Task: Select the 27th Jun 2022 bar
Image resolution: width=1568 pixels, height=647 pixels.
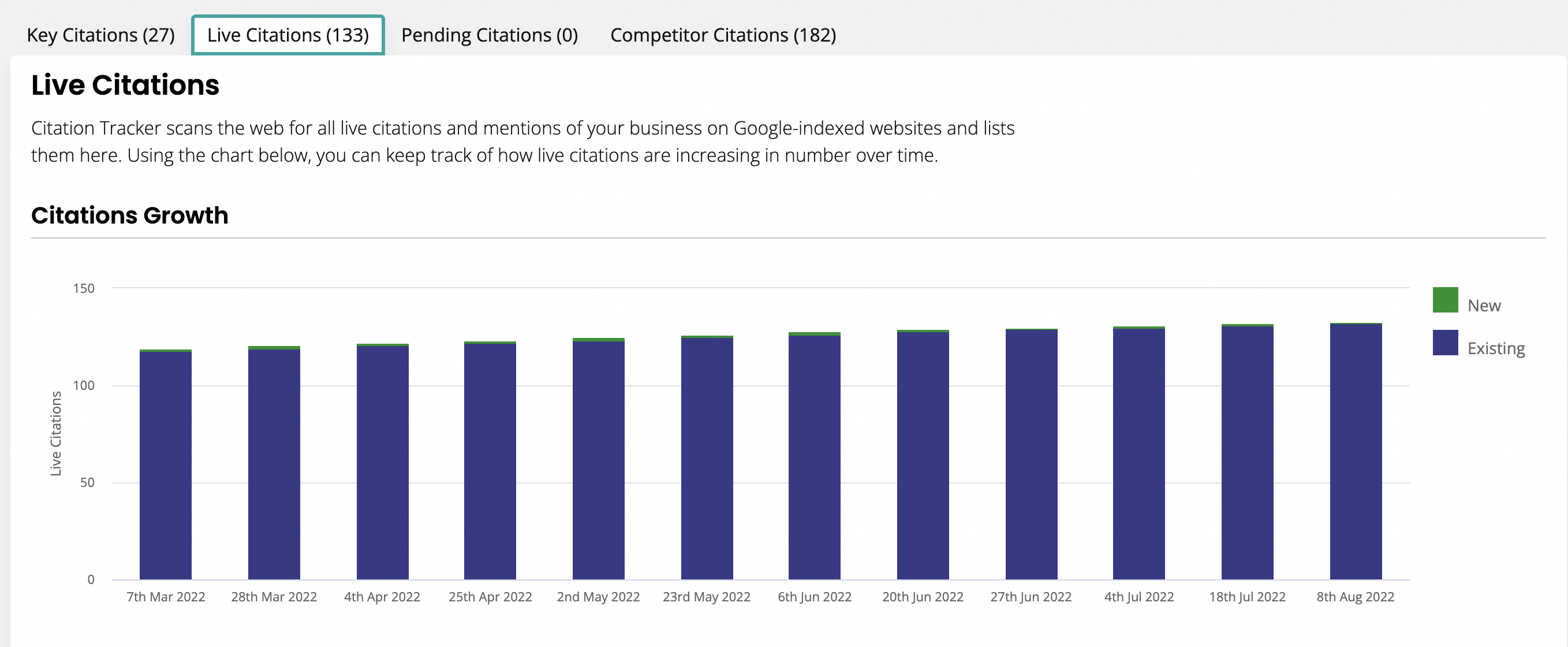Action: pos(1031,454)
